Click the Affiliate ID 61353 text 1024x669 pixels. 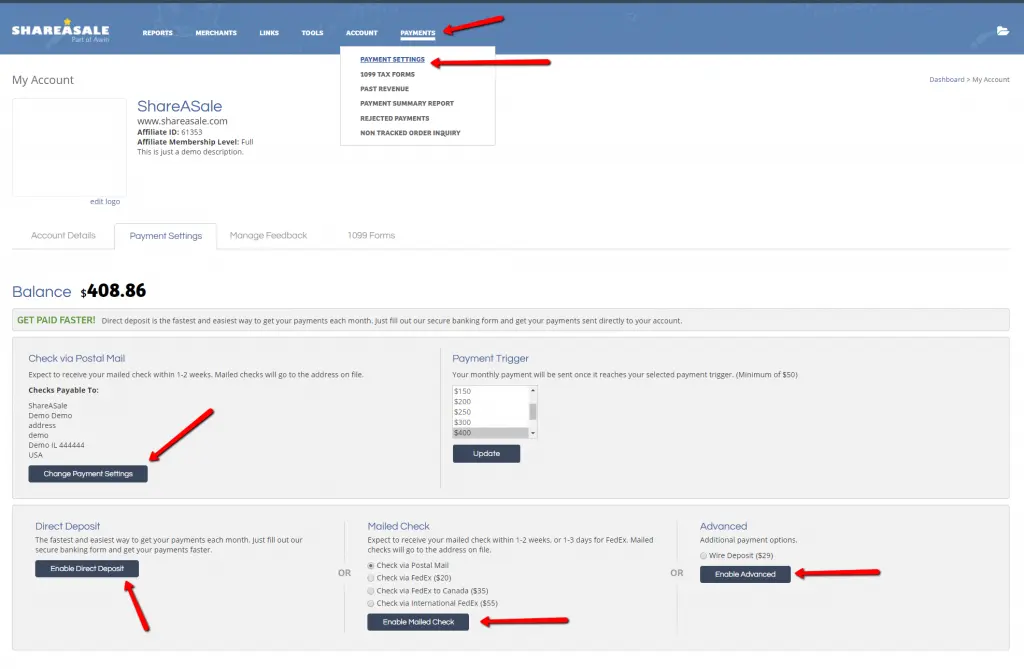(170, 132)
